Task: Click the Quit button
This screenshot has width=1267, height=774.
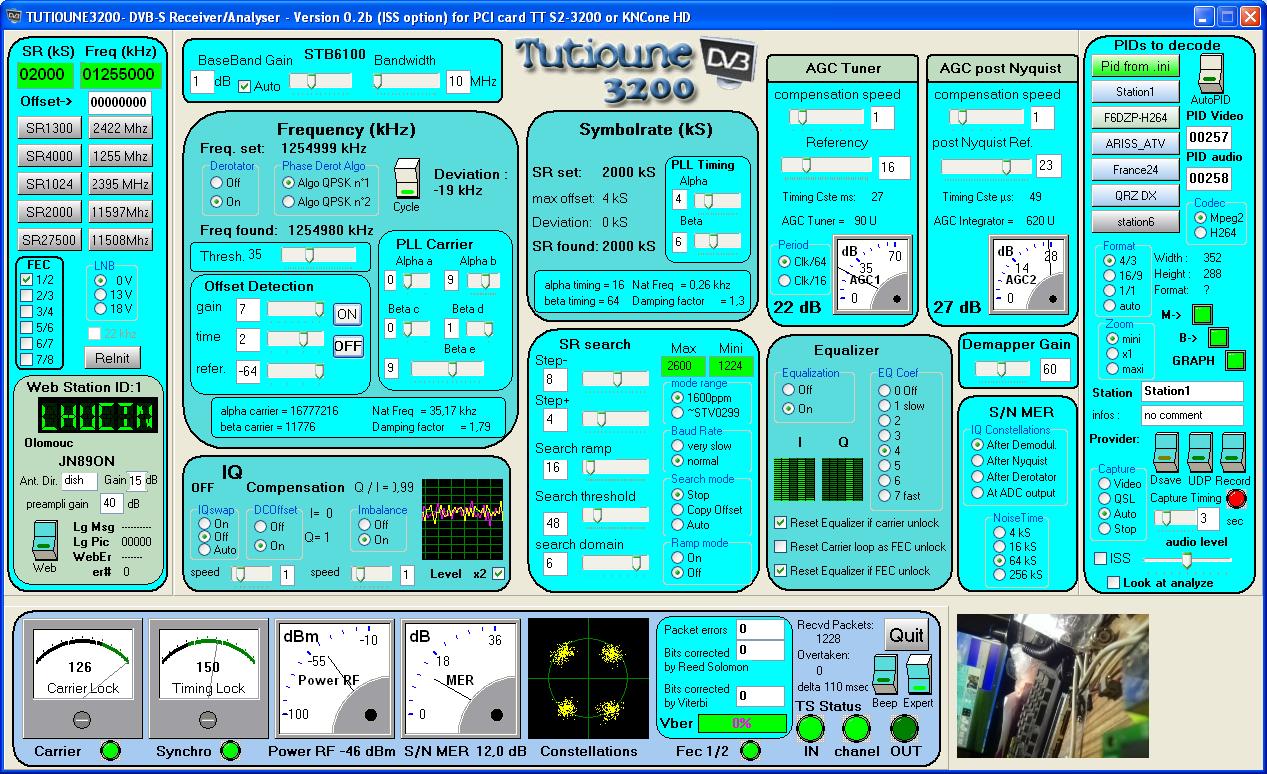Action: (906, 635)
